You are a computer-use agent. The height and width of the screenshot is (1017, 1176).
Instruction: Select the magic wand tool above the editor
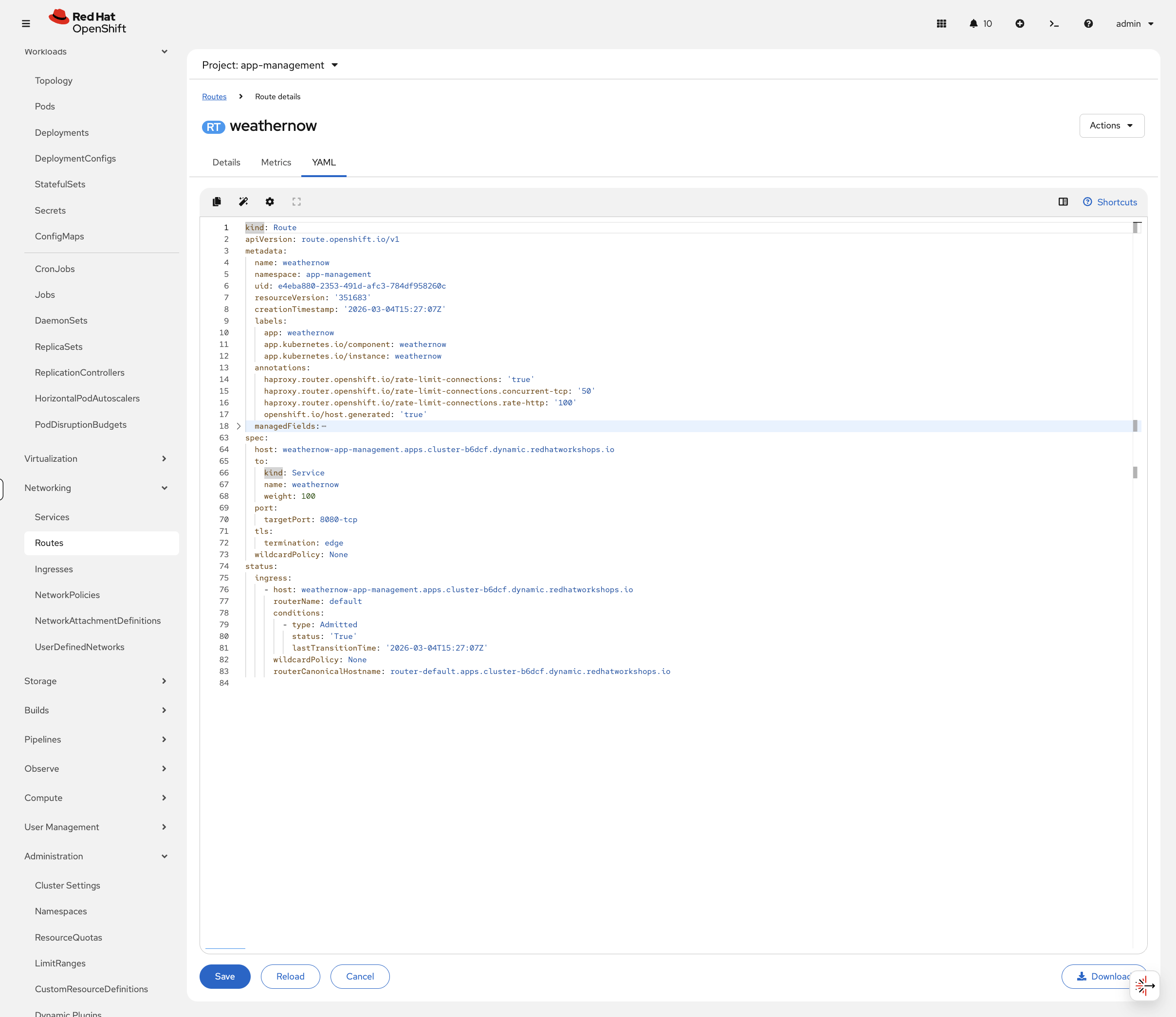243,201
